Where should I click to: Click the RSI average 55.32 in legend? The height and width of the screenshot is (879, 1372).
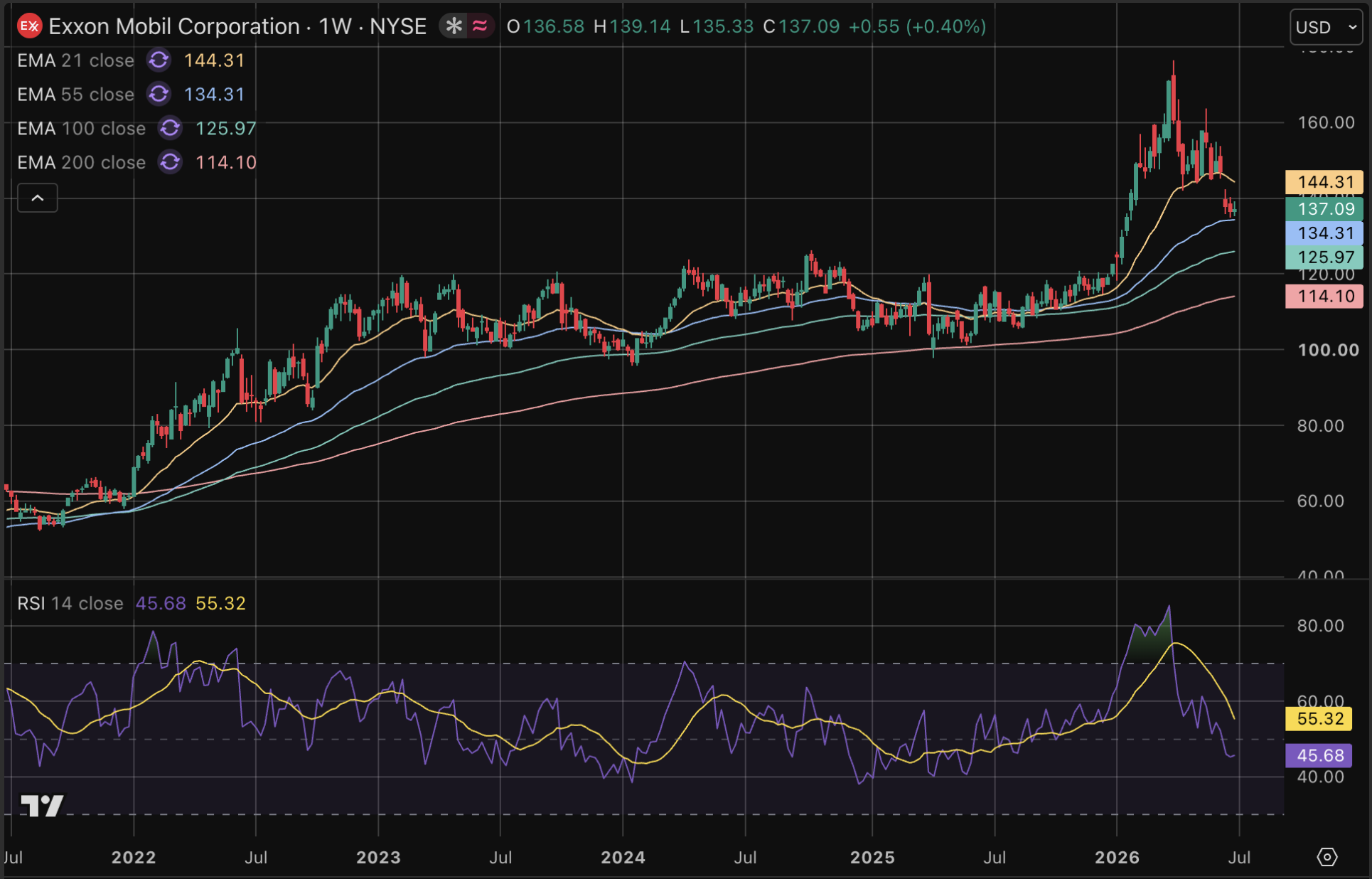220,604
